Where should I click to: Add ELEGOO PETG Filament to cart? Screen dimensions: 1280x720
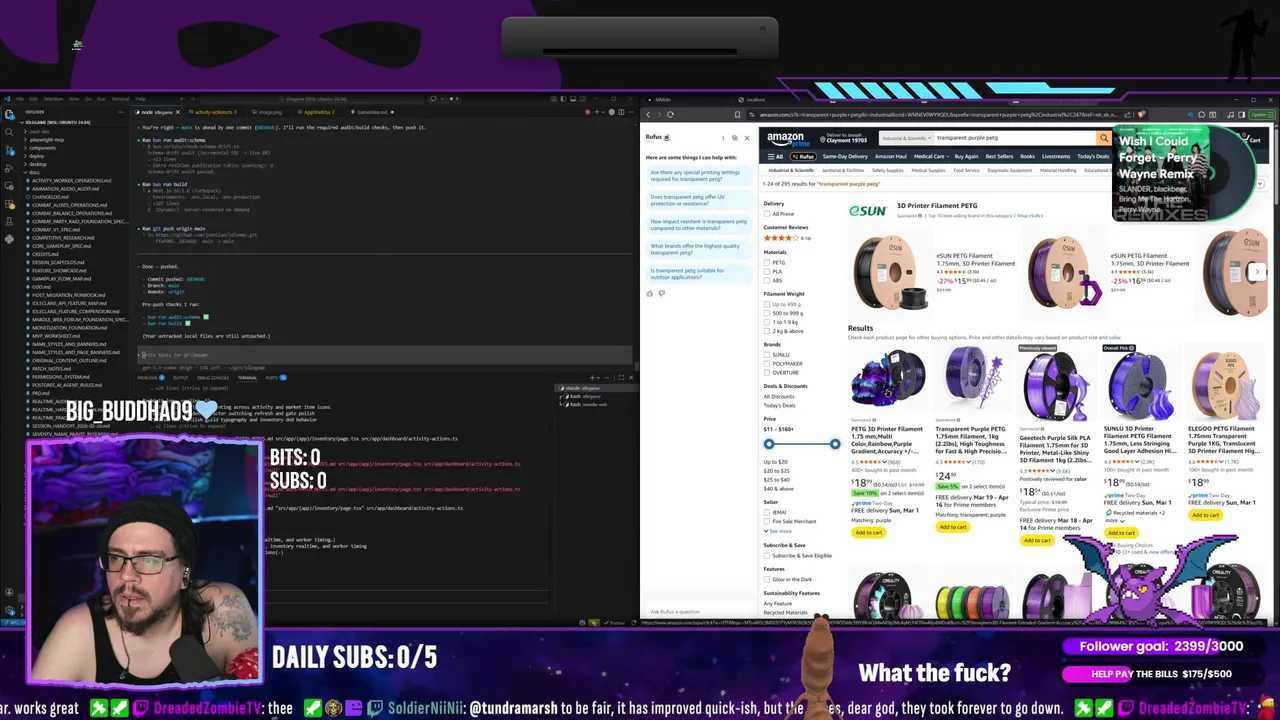[1205, 515]
